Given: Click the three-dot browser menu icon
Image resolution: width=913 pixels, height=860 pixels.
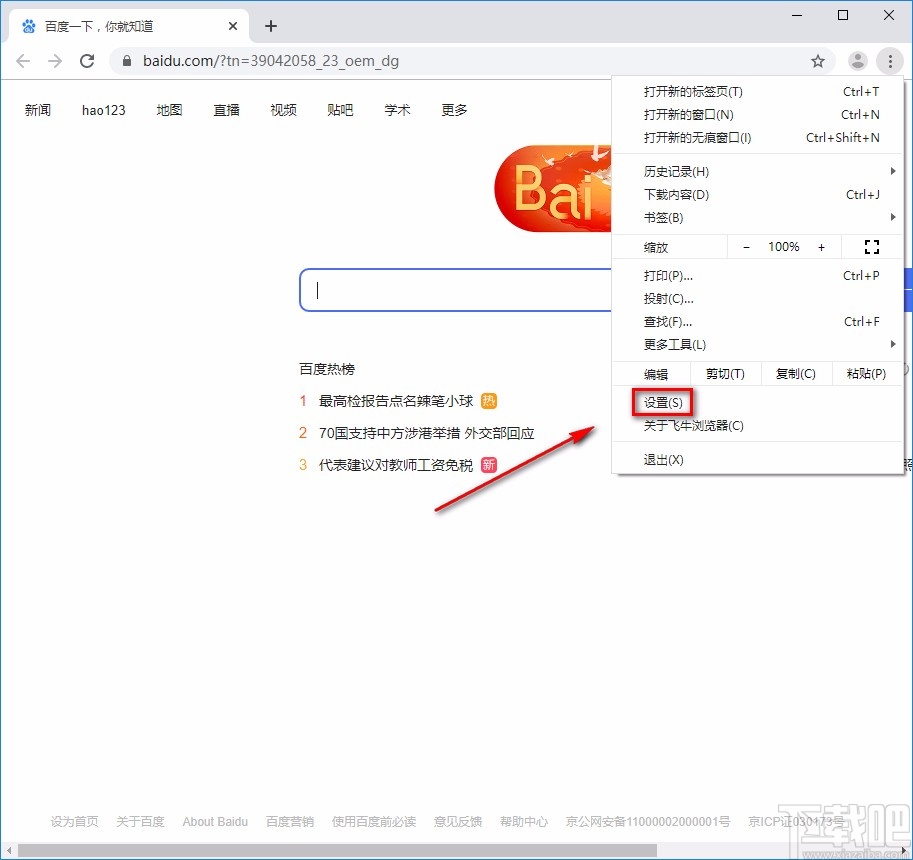Looking at the screenshot, I should click(890, 61).
